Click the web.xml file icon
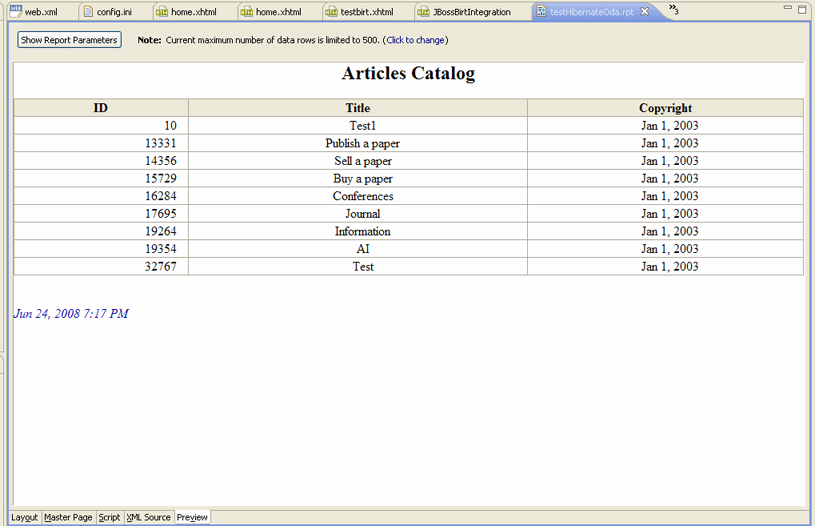 (x=16, y=11)
